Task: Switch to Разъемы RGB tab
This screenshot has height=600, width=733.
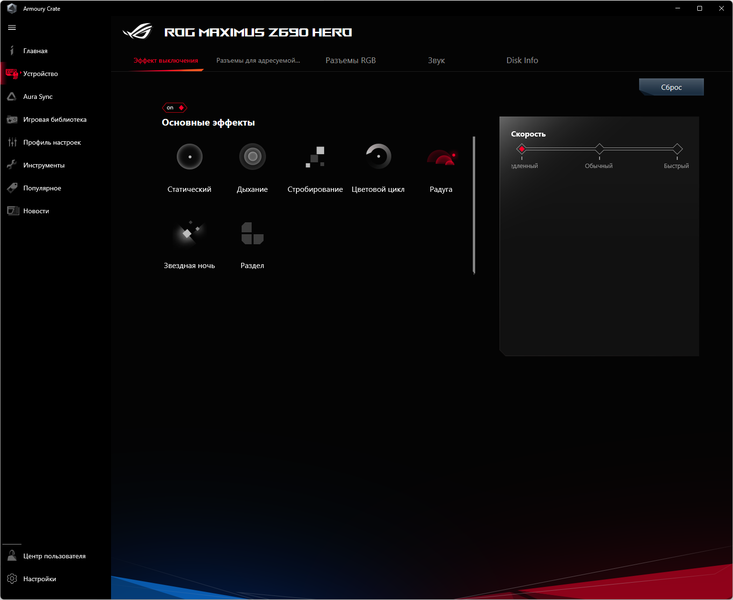Action: click(351, 60)
